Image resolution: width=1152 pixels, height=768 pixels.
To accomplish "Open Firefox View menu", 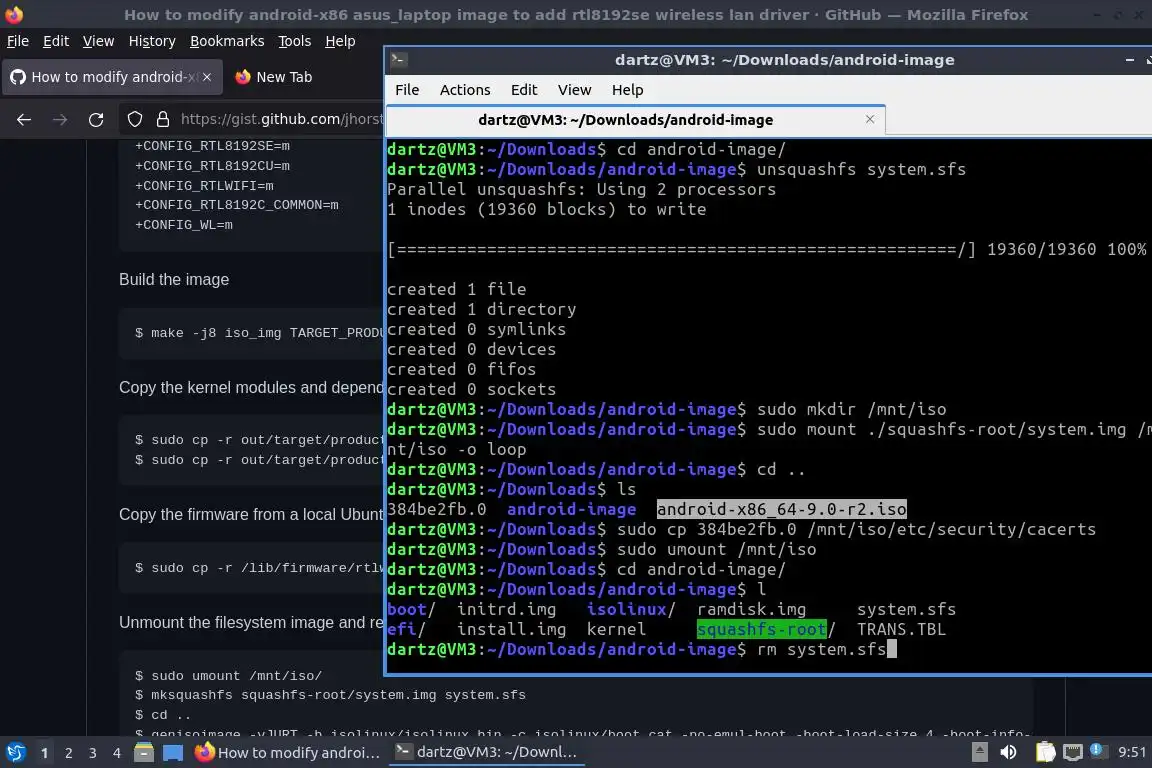I will [98, 41].
